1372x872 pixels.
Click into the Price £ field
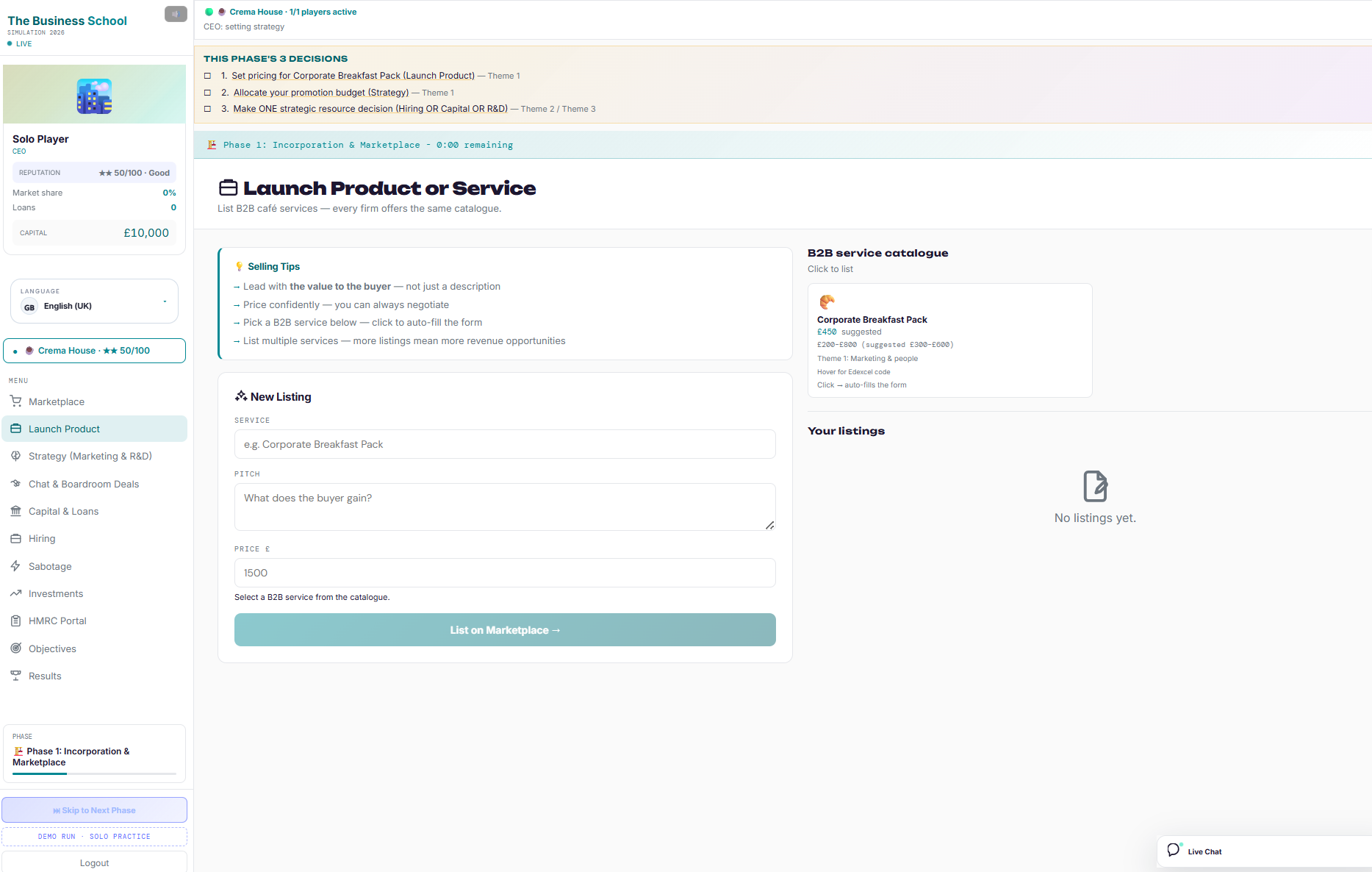(x=505, y=573)
